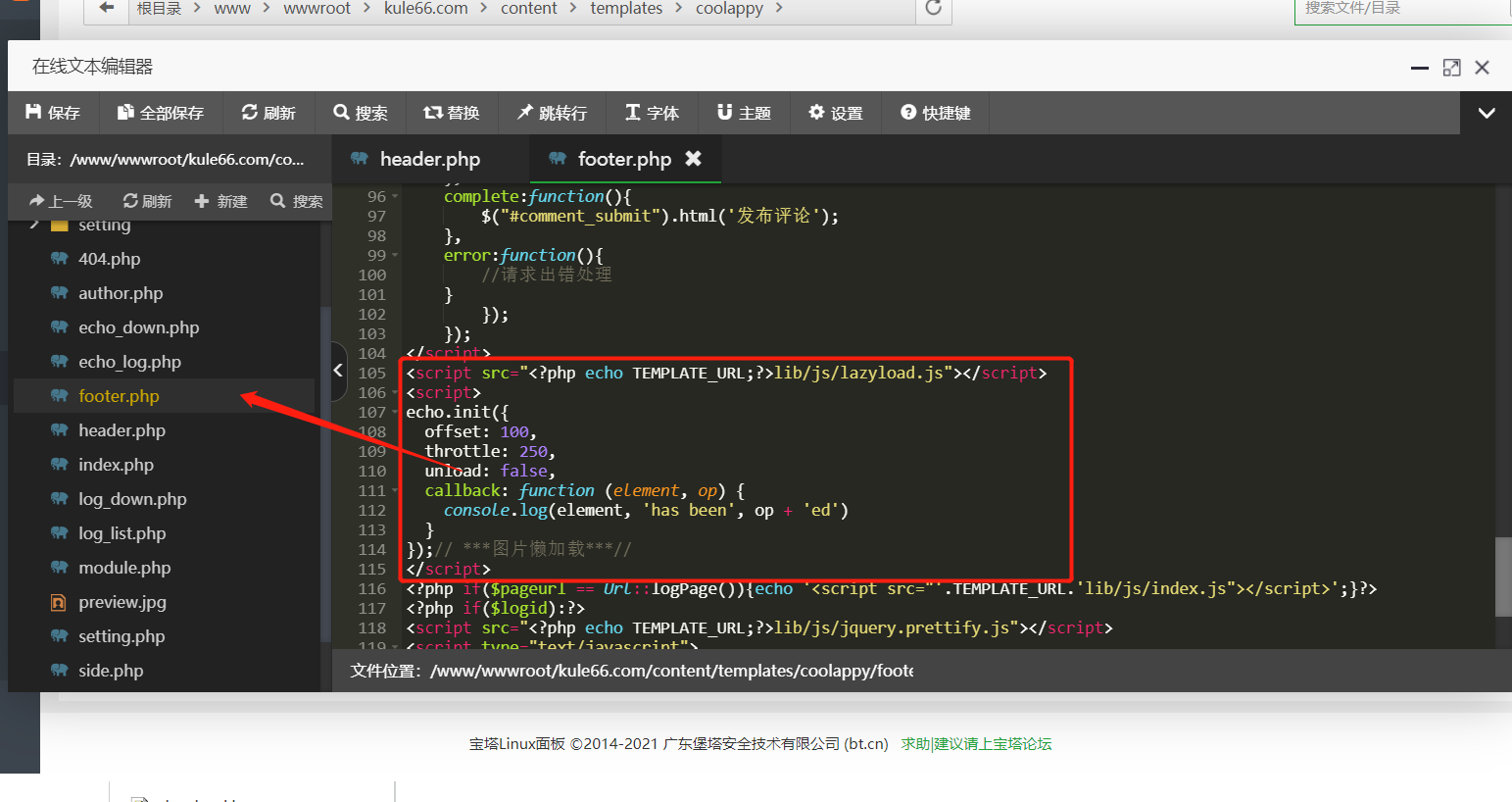This screenshot has width=1512, height=802.
Task: Open the Font (字体) settings
Action: tap(652, 113)
